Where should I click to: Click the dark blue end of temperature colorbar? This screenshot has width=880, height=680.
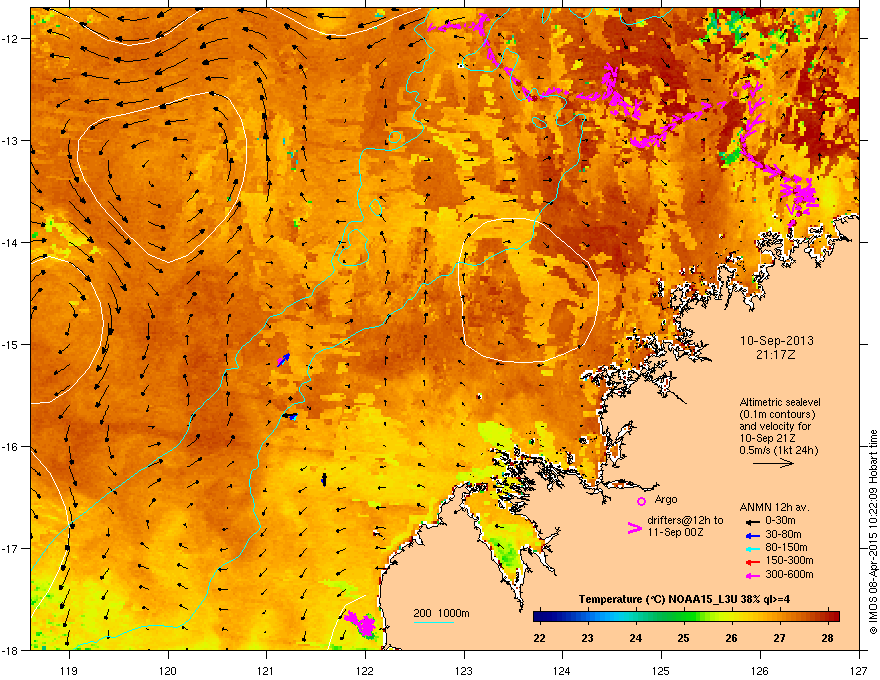(540, 617)
